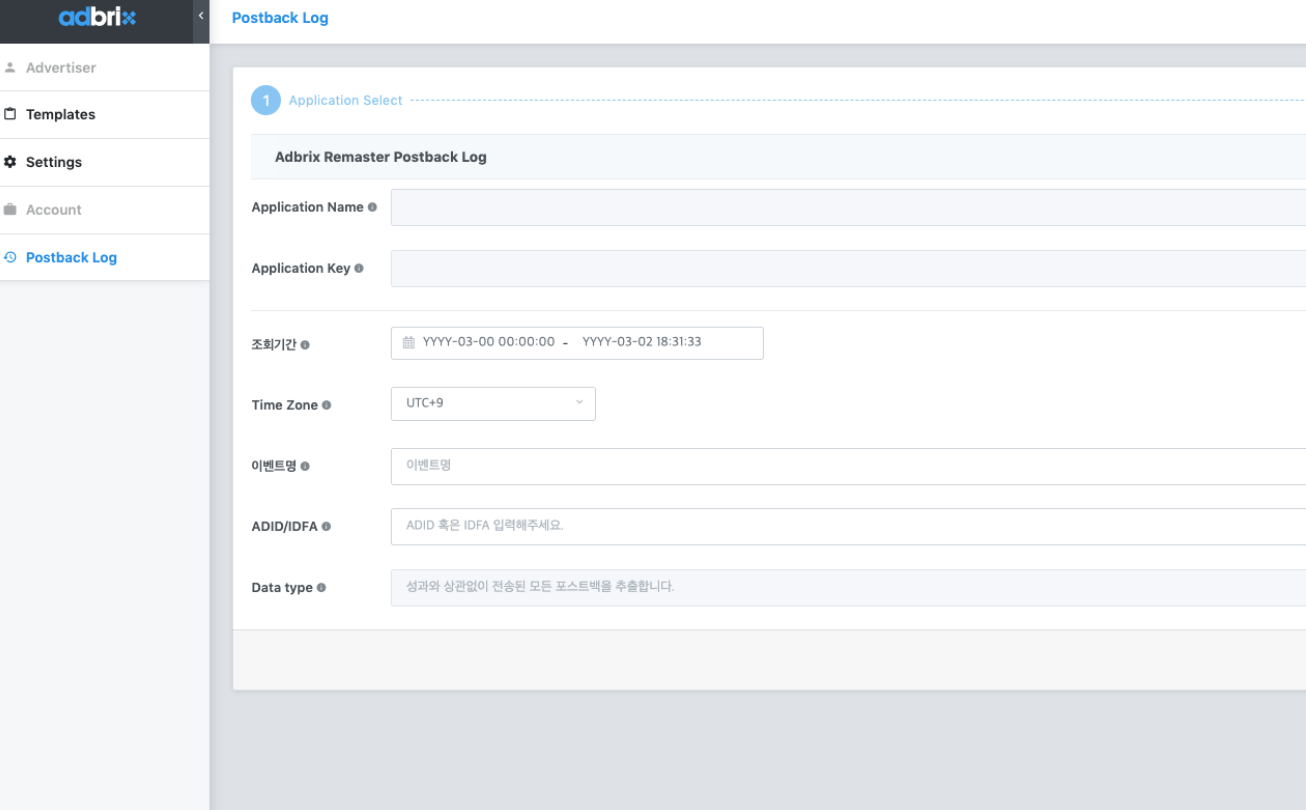Open the Account menu item
The height and width of the screenshot is (810, 1306).
point(104,210)
